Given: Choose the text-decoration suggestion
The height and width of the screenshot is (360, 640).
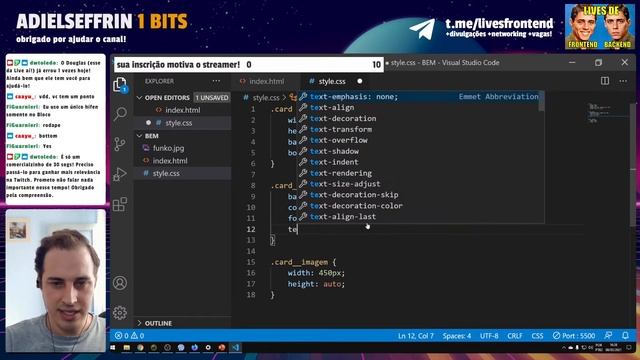Looking at the screenshot, I should click(x=418, y=118).
